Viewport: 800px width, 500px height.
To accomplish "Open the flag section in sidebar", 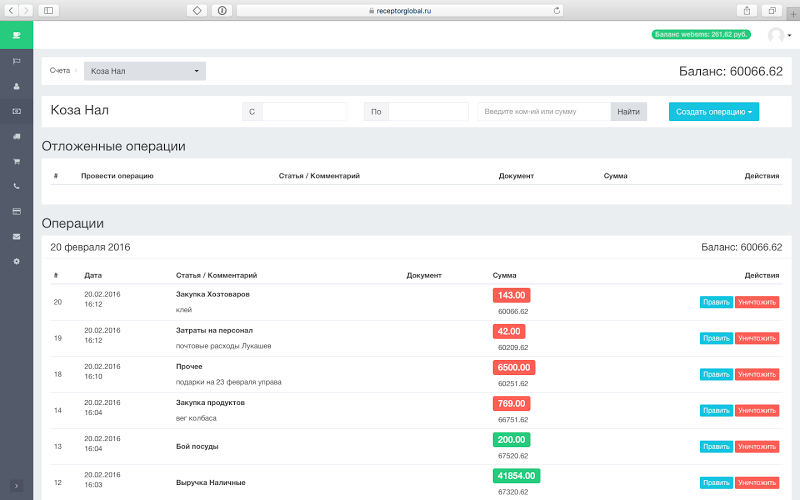I will pos(16,61).
